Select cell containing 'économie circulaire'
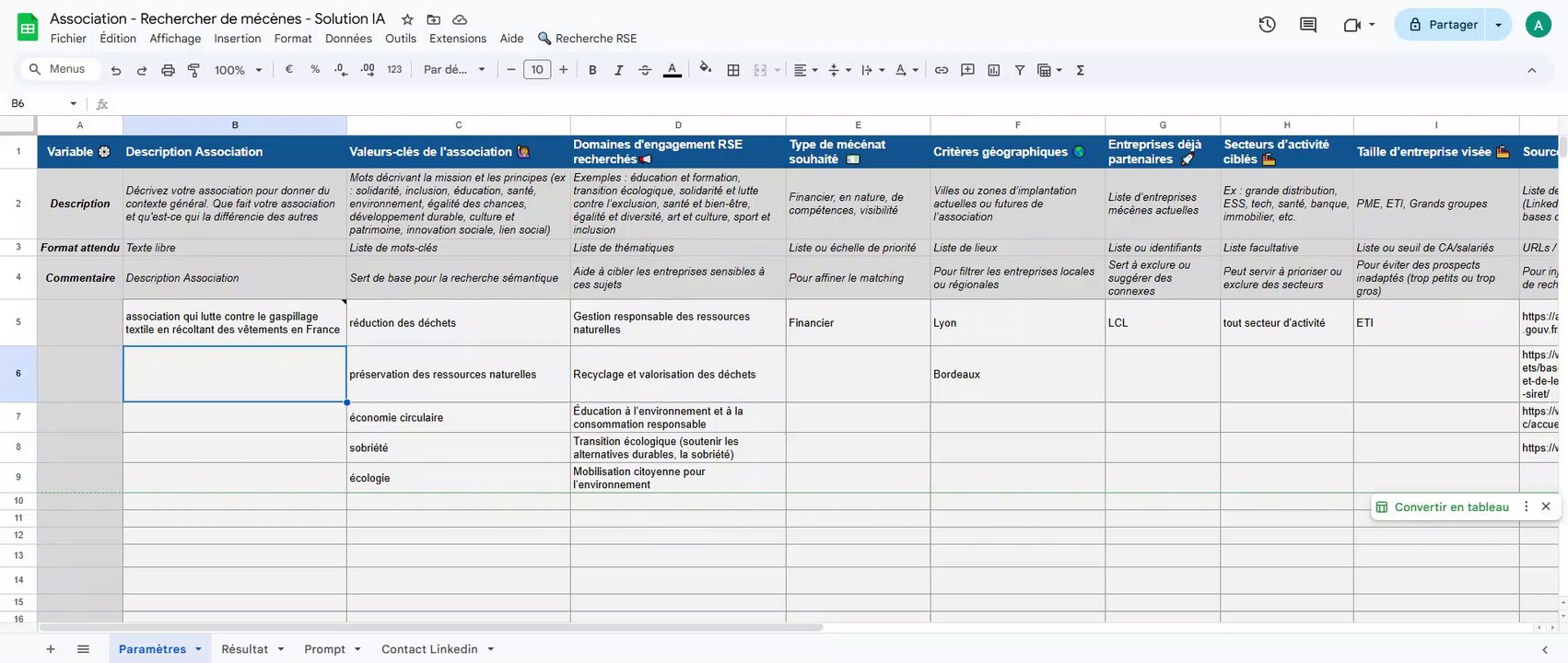 [x=459, y=417]
